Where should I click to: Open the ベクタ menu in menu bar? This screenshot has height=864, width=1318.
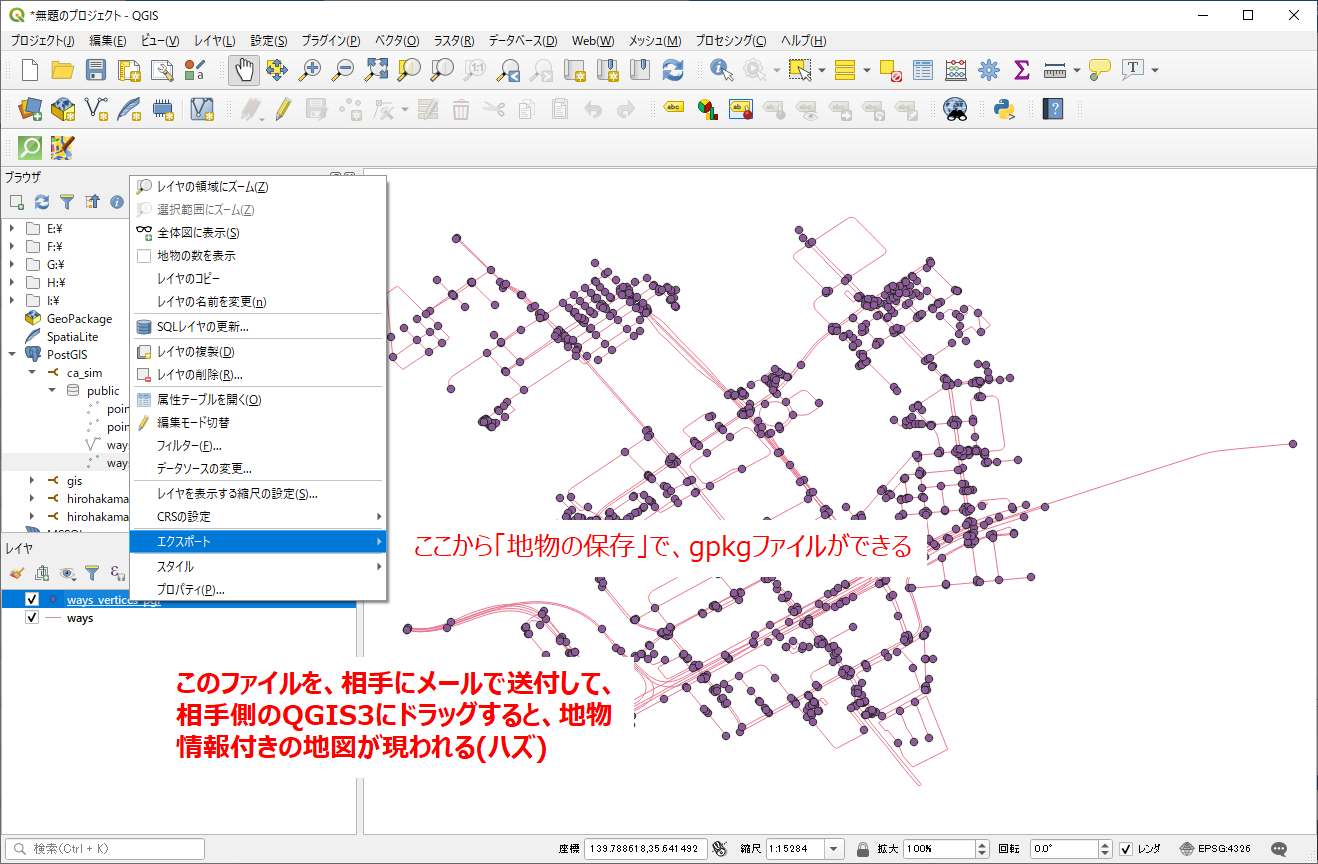click(x=397, y=41)
